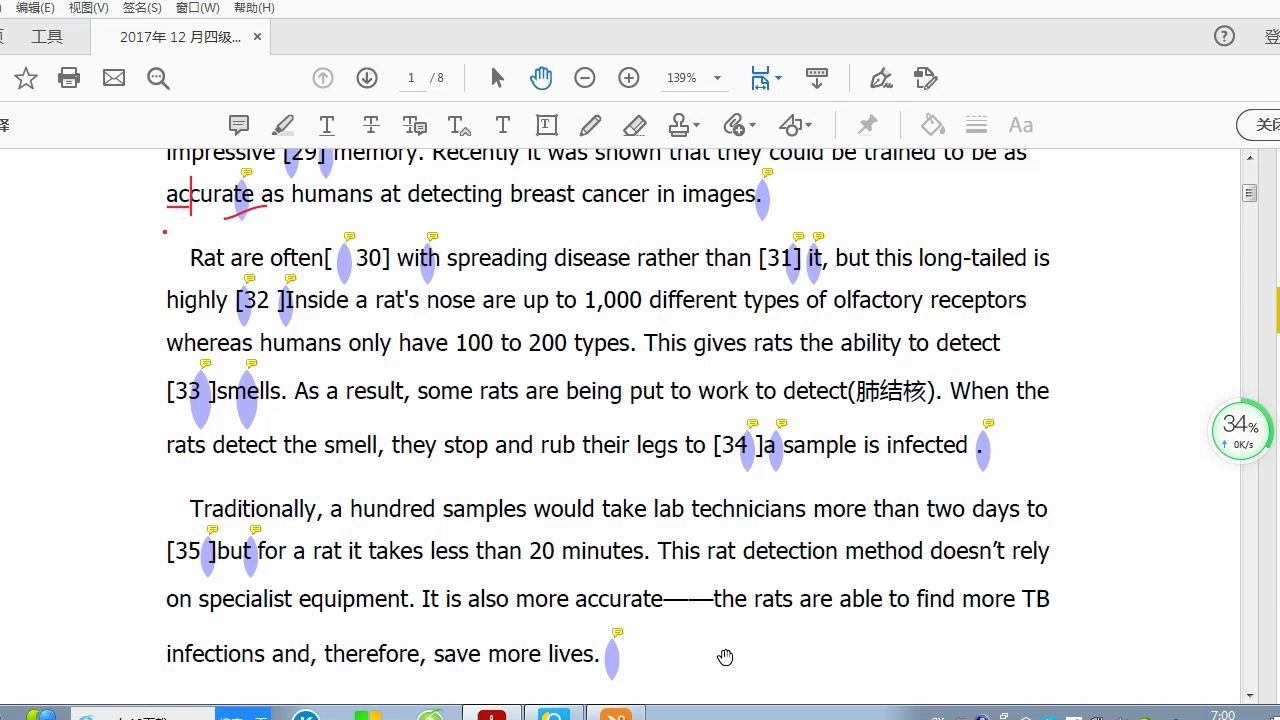
Task: Open the 帮助(H) menu
Action: (254, 8)
